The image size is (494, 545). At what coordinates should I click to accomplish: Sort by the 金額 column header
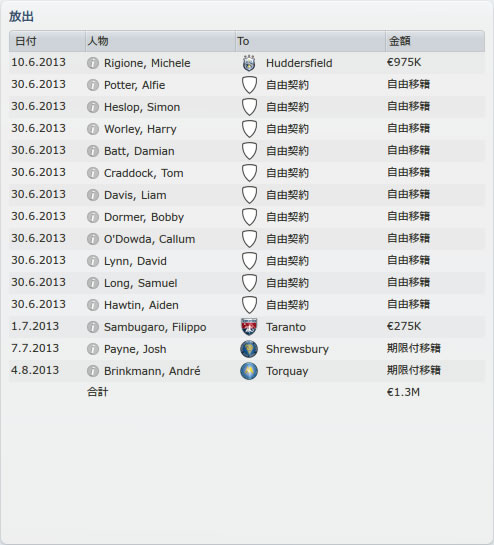(x=435, y=41)
